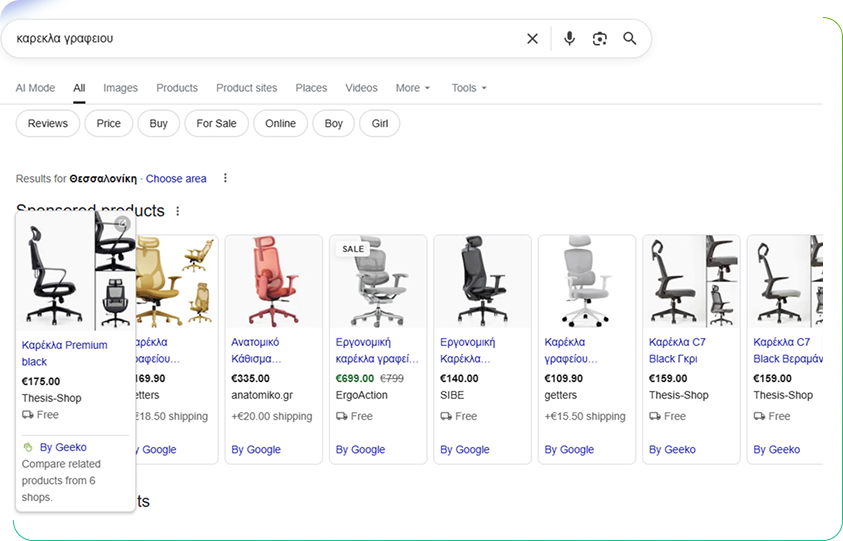Open the Καρέκλα Premium black product link

tap(65, 353)
